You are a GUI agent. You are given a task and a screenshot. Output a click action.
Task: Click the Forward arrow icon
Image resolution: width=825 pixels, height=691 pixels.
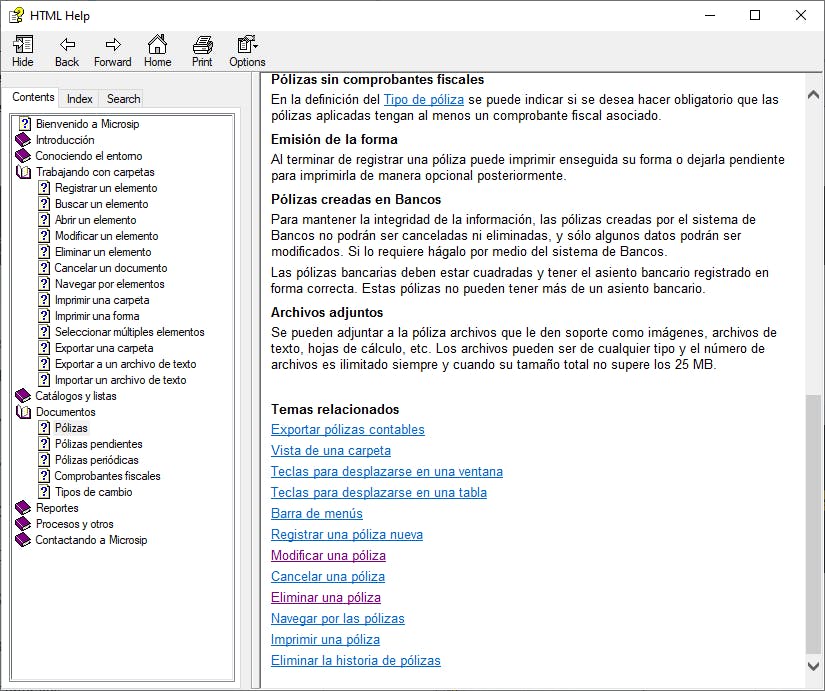click(x=113, y=45)
